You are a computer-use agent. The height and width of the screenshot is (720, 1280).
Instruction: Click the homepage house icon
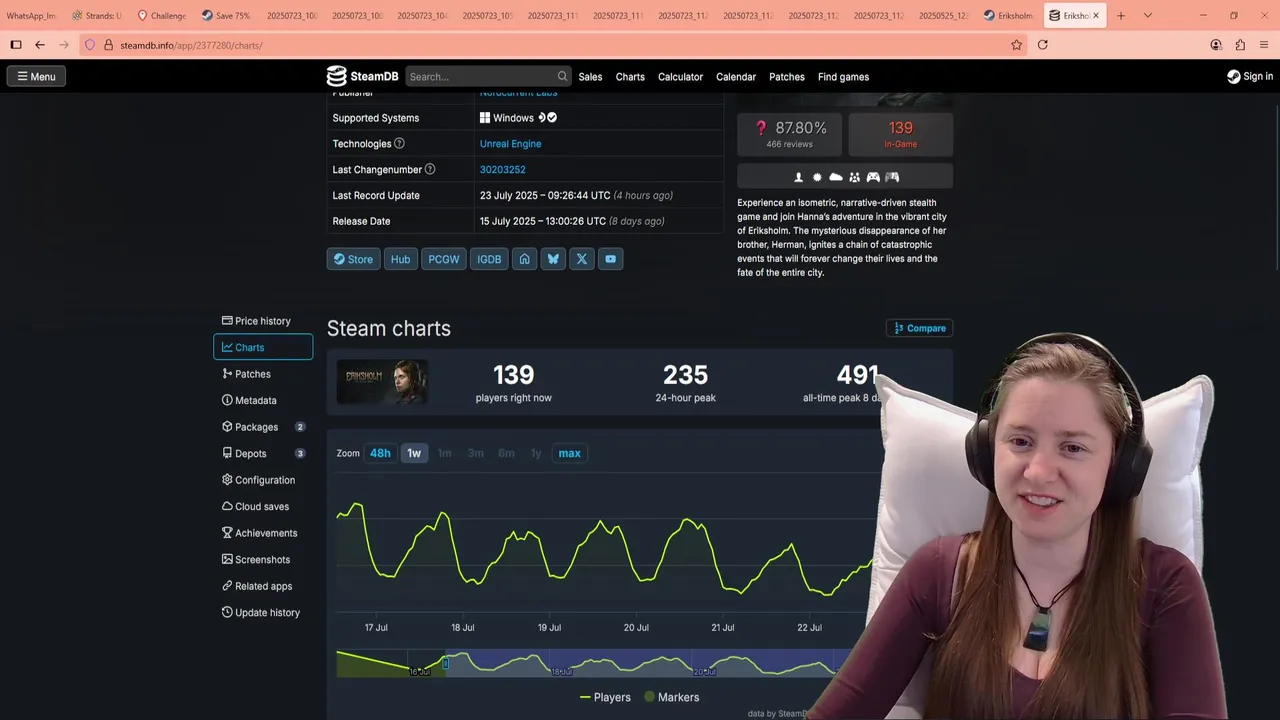point(524,259)
